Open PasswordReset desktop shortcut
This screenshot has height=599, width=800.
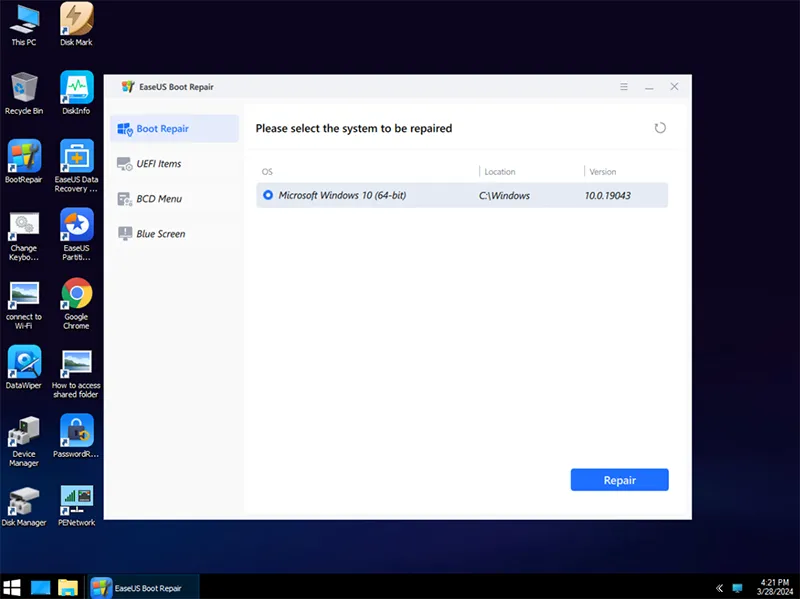tap(76, 436)
